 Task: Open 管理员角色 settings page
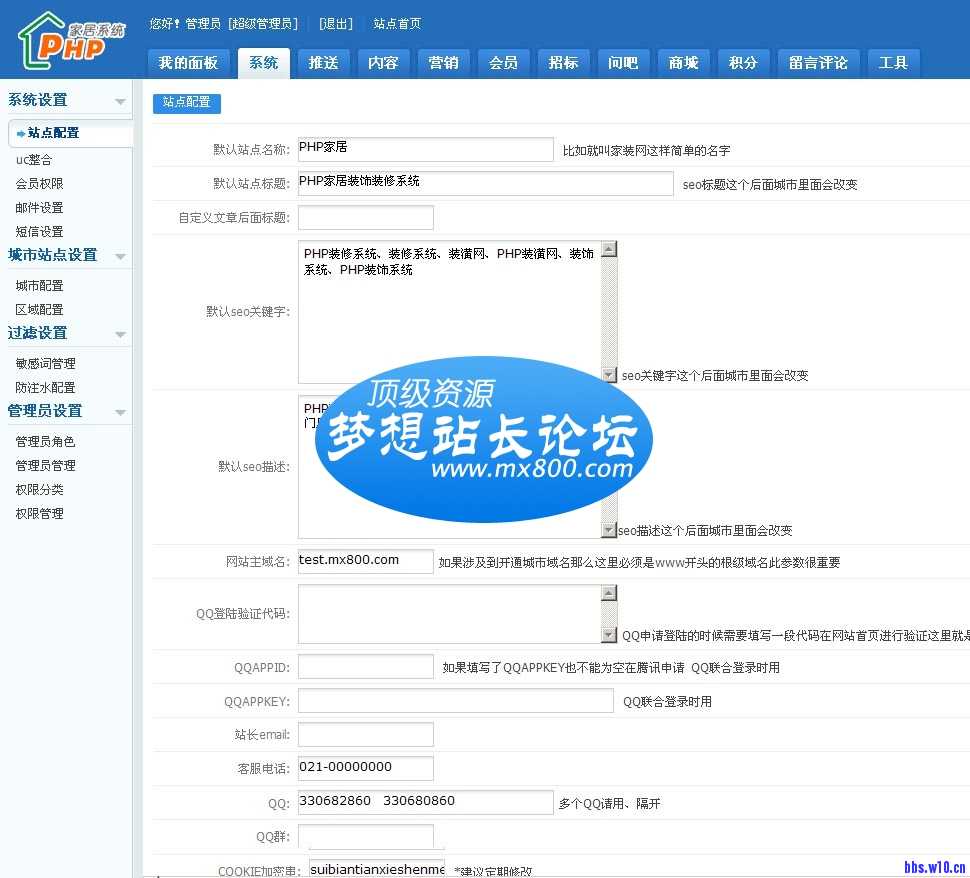tap(45, 442)
